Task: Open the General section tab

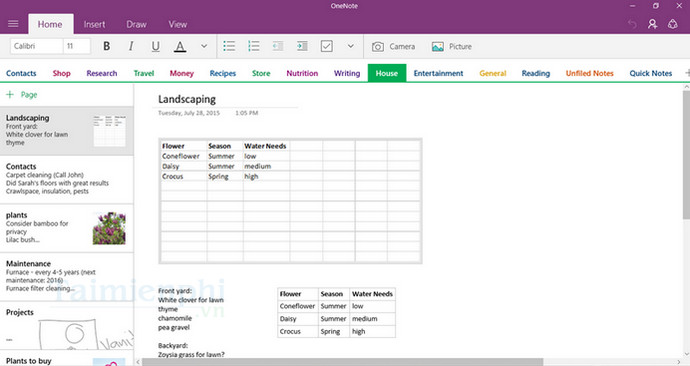Action: [493, 73]
